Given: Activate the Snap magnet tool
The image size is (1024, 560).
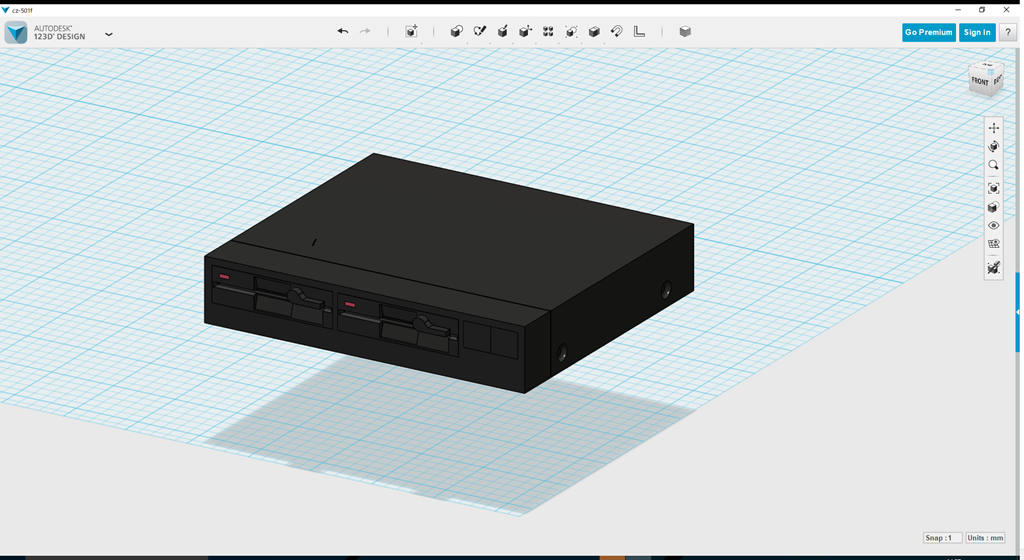Looking at the screenshot, I should 616,32.
